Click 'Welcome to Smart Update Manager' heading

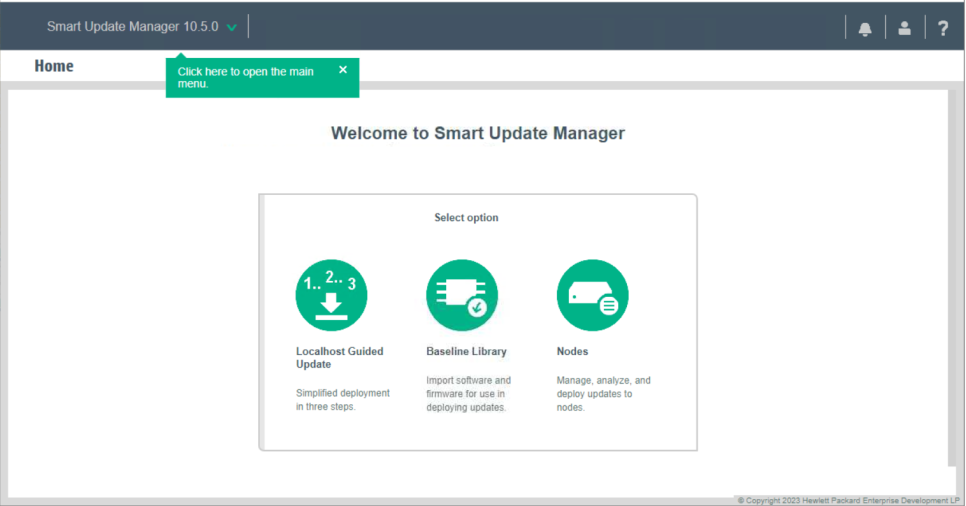click(x=477, y=133)
